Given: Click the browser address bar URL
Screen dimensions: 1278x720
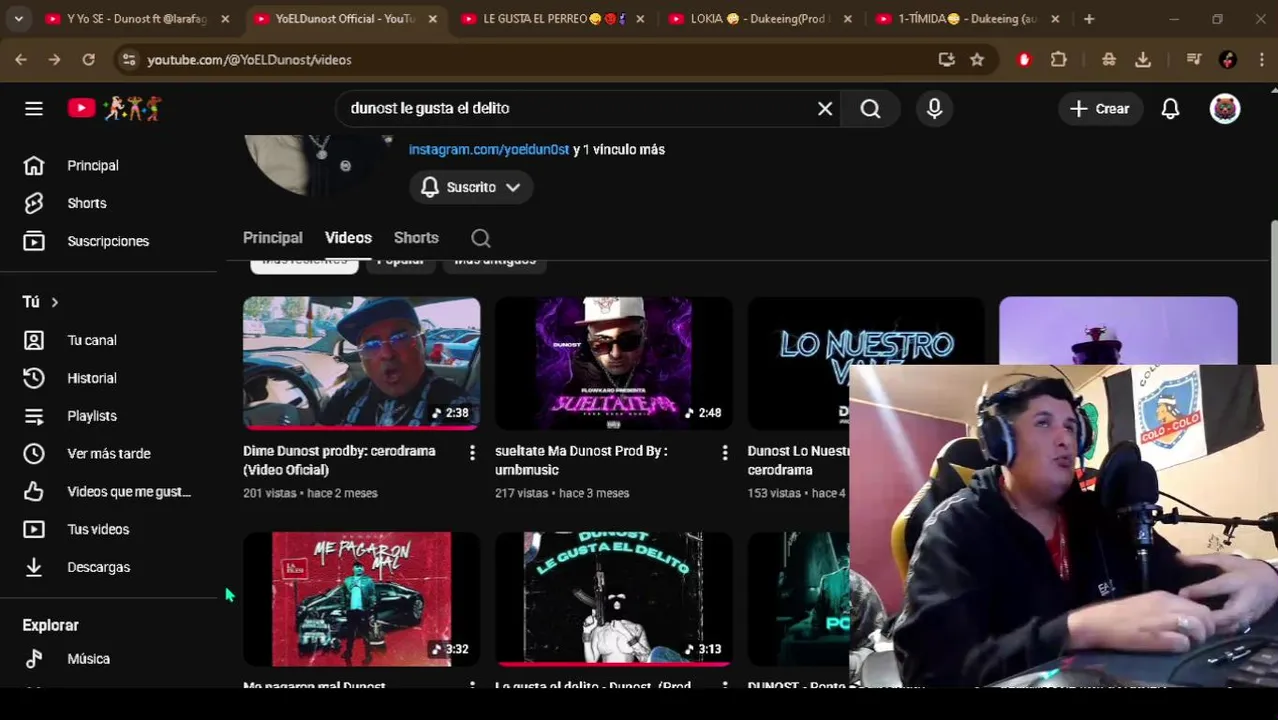Looking at the screenshot, I should [x=249, y=60].
